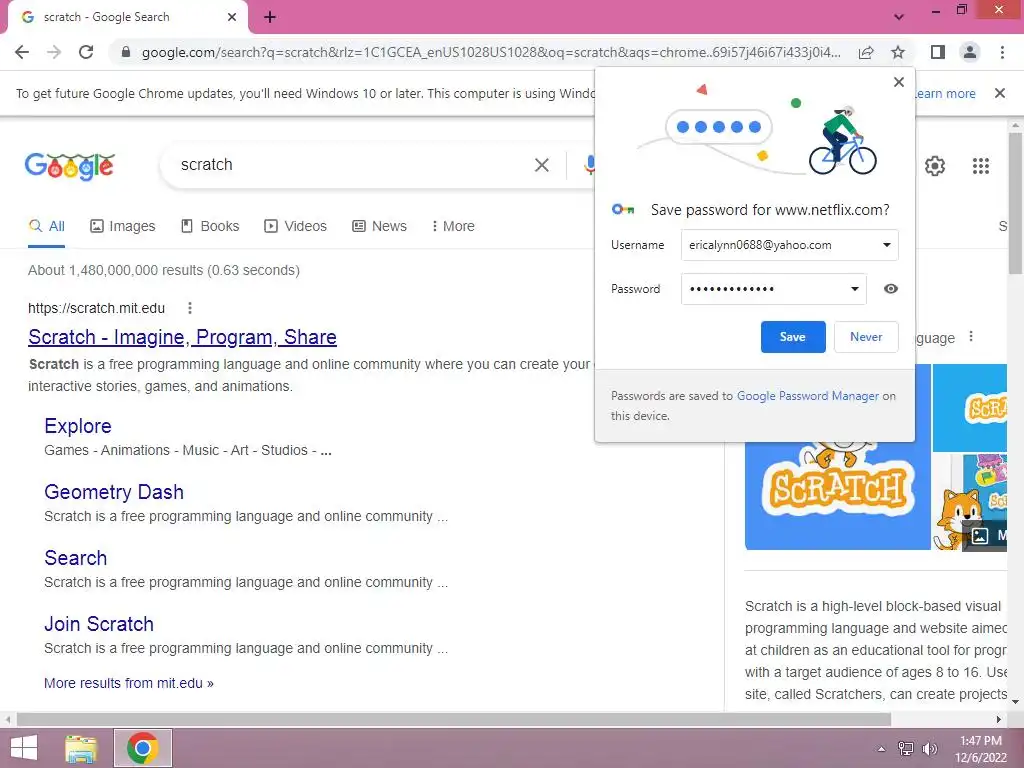Image resolution: width=1024 pixels, height=768 pixels.
Task: Open the Chrome profile avatar
Action: [x=970, y=52]
